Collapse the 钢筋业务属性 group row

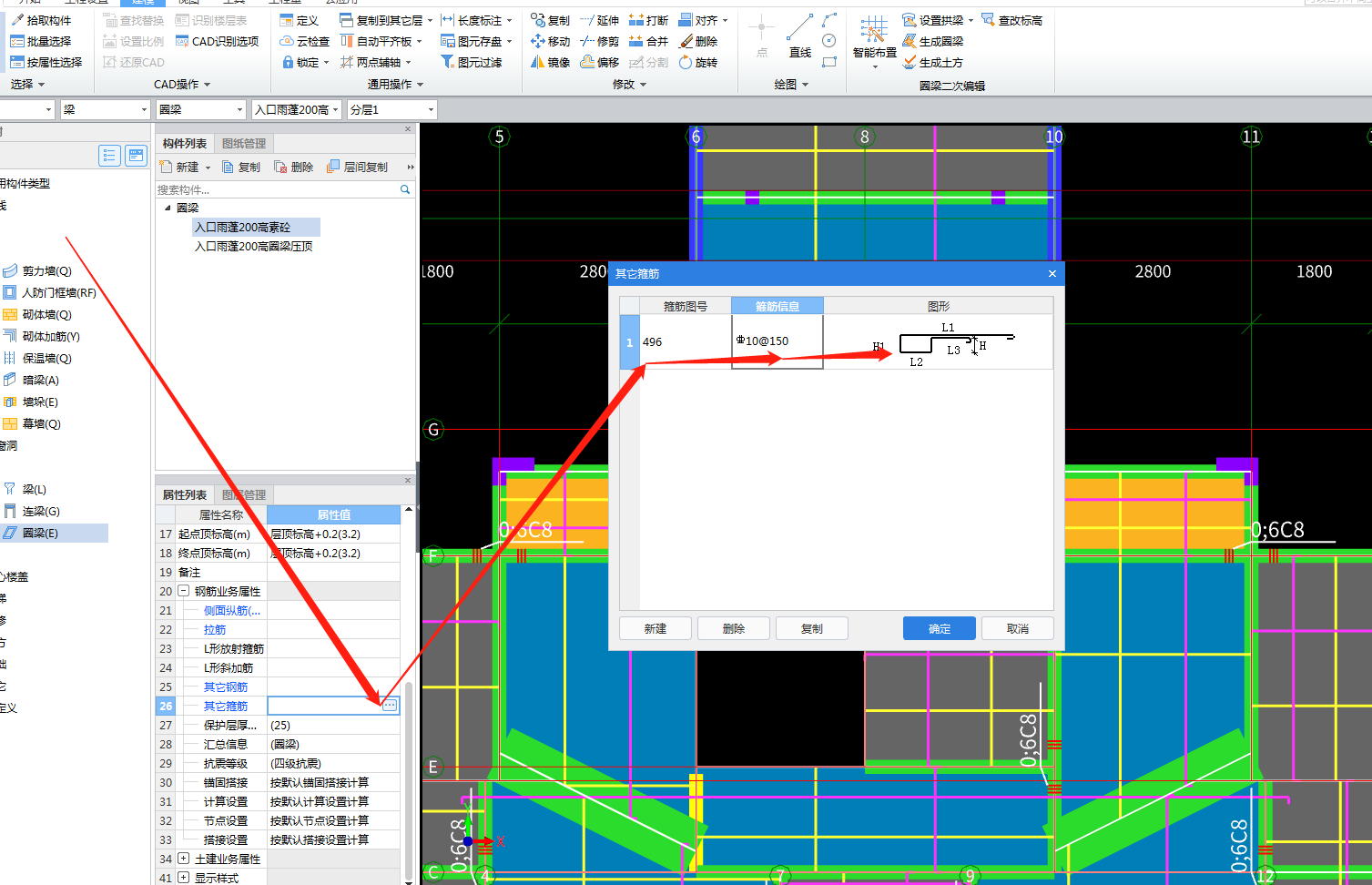(x=183, y=591)
